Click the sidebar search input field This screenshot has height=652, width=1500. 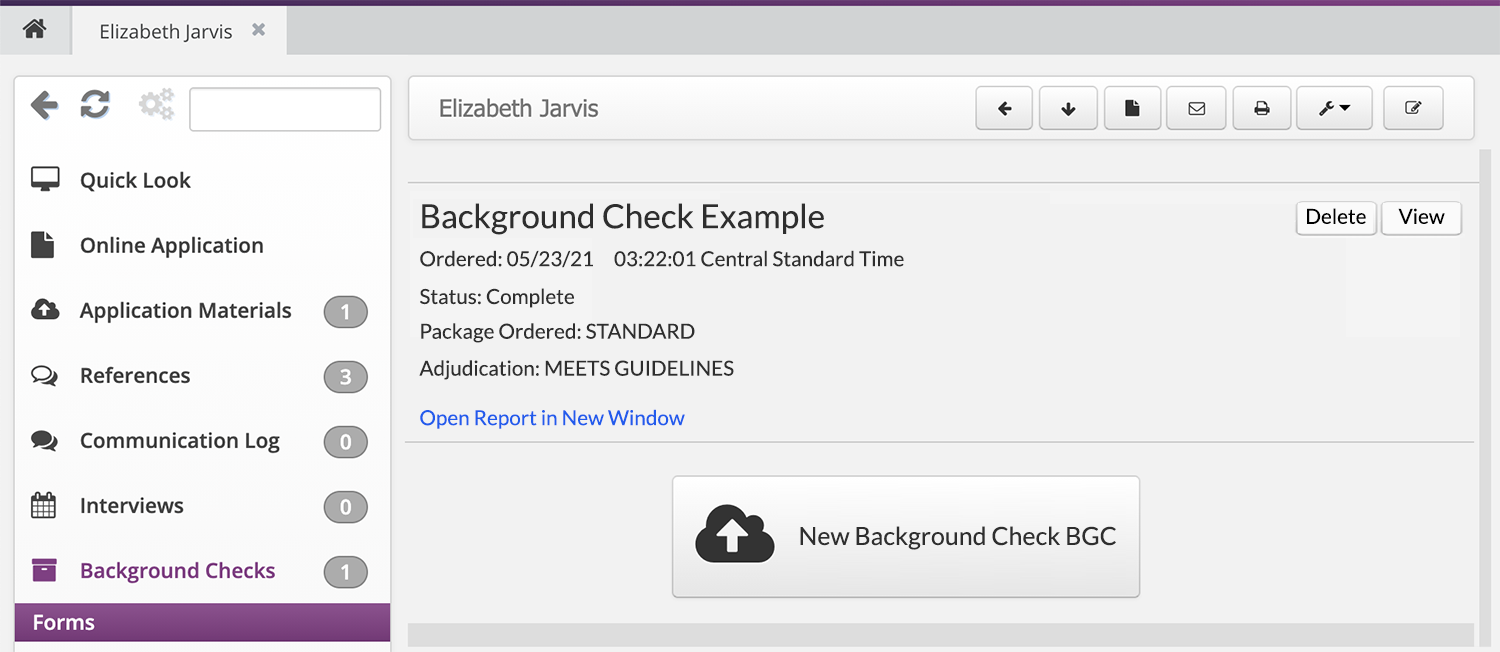click(x=285, y=110)
